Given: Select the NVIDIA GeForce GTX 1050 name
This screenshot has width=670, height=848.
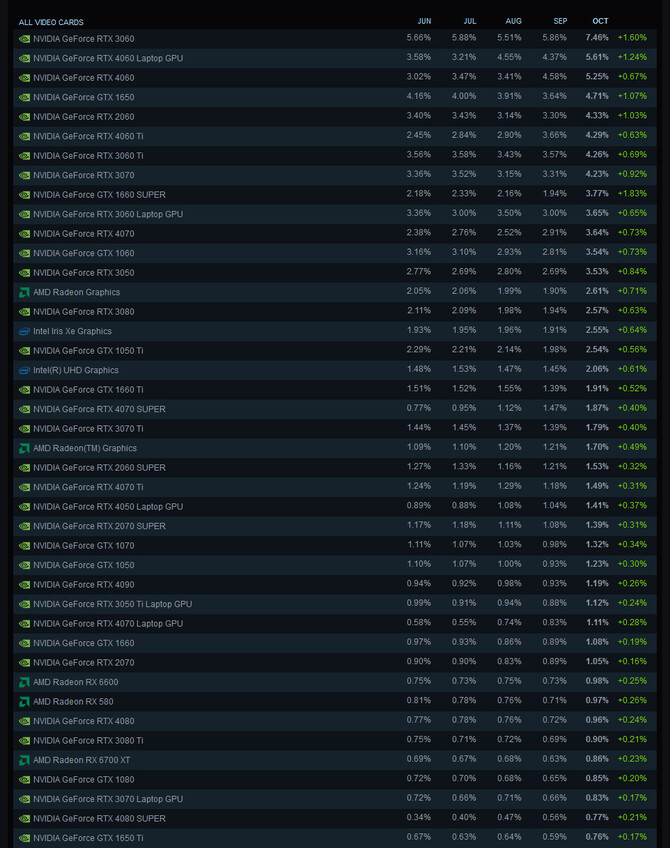Looking at the screenshot, I should 84,565.
